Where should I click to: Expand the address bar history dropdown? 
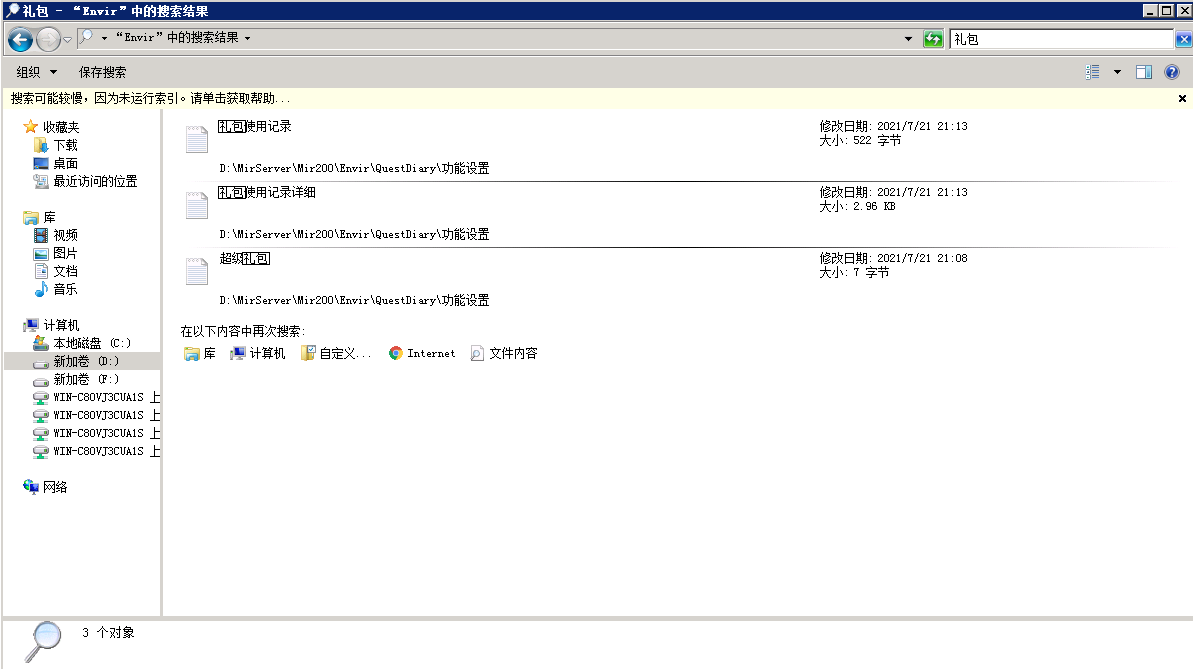point(908,39)
